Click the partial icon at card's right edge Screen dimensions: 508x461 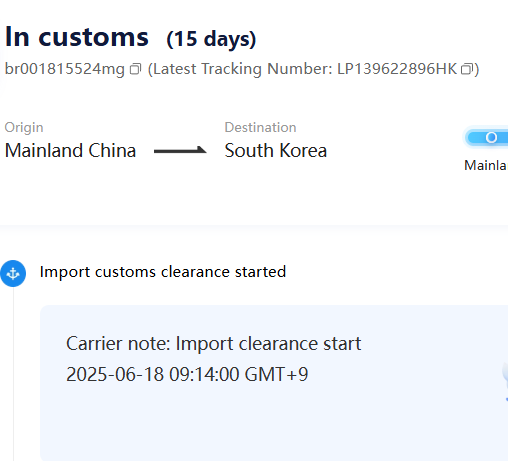pos(505,382)
